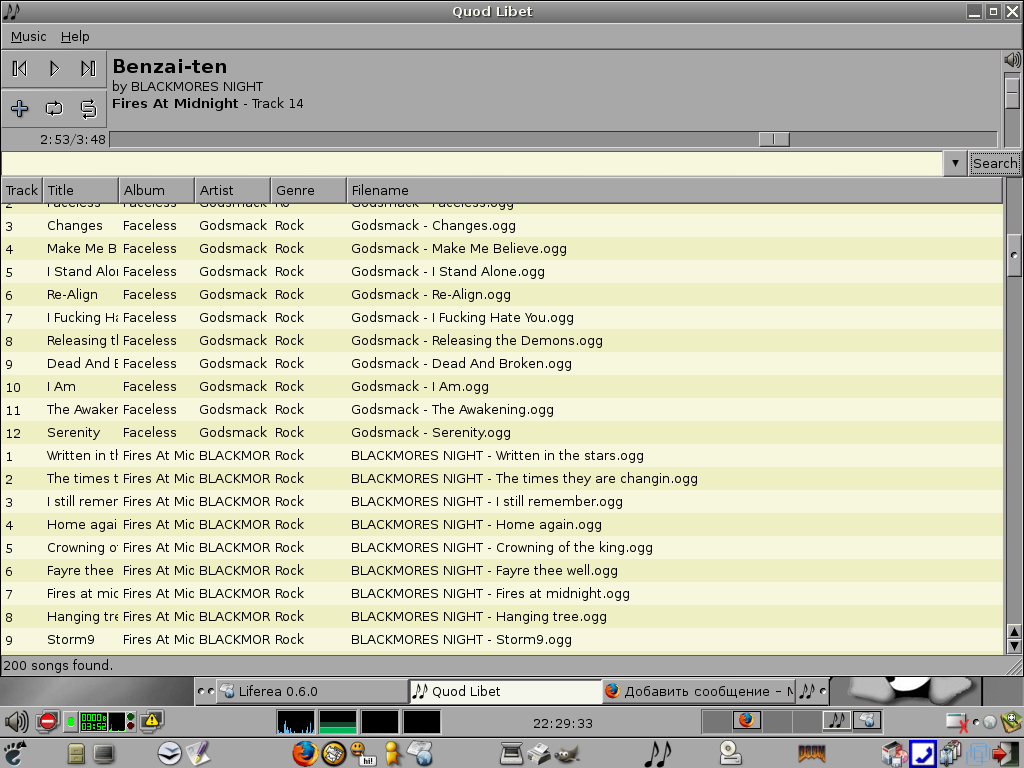
Task: Click the blue CPU load graph applet
Action: [x=295, y=722]
